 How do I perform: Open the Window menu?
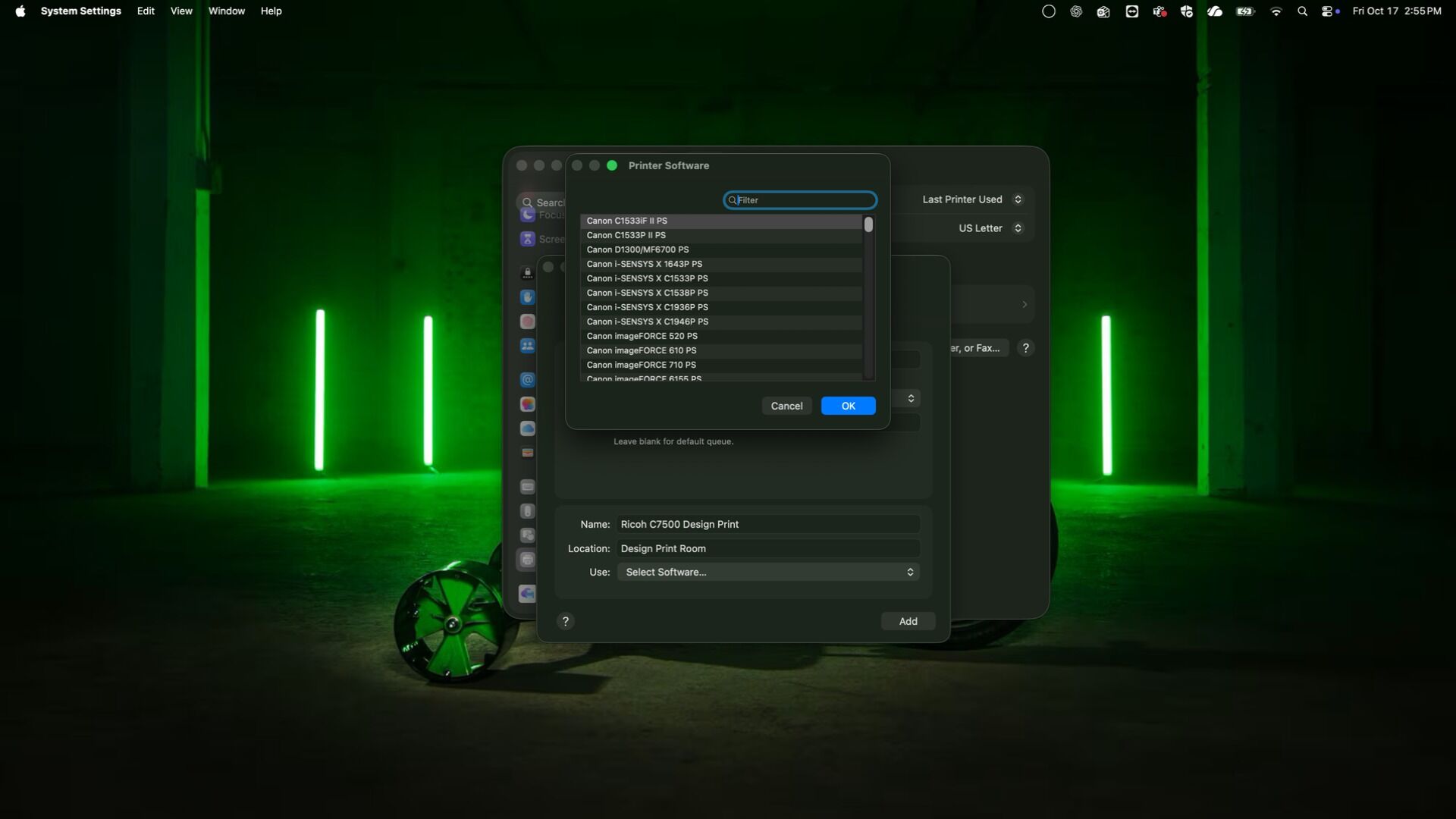coord(226,11)
